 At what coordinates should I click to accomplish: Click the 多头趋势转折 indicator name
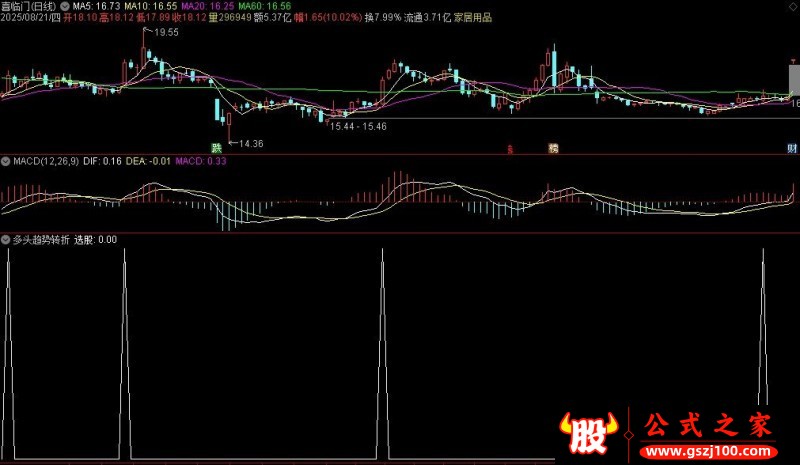[41, 239]
